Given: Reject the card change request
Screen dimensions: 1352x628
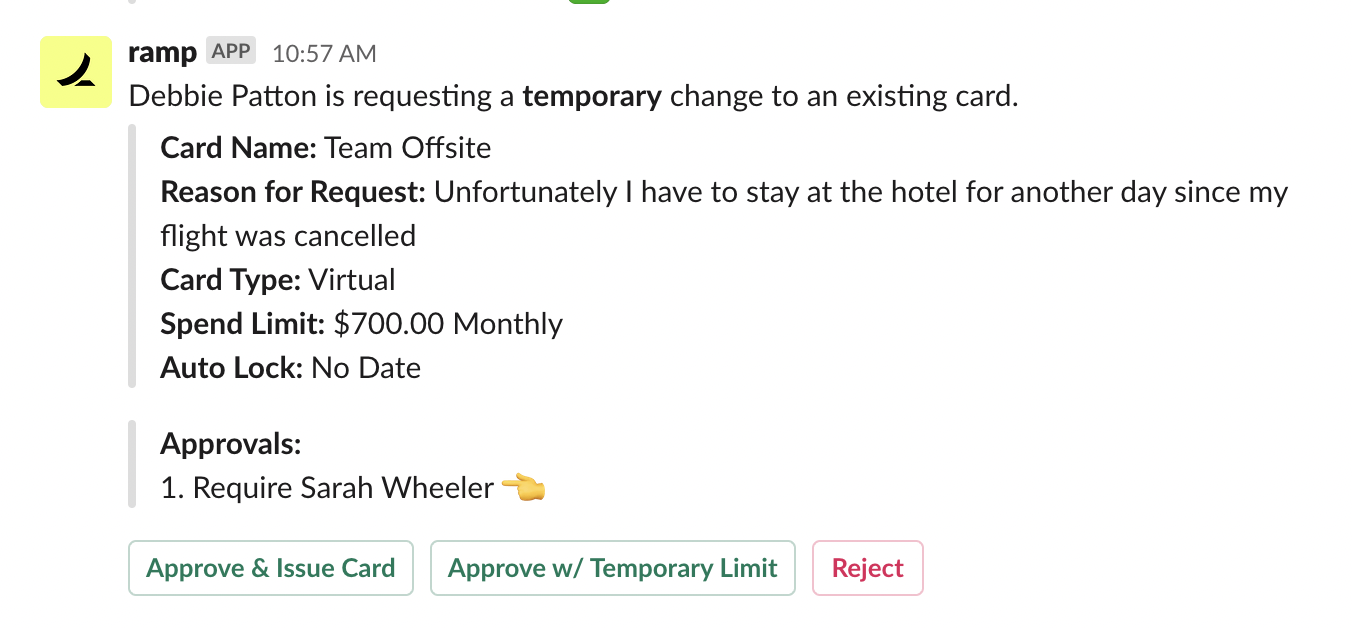Looking at the screenshot, I should 868,568.
